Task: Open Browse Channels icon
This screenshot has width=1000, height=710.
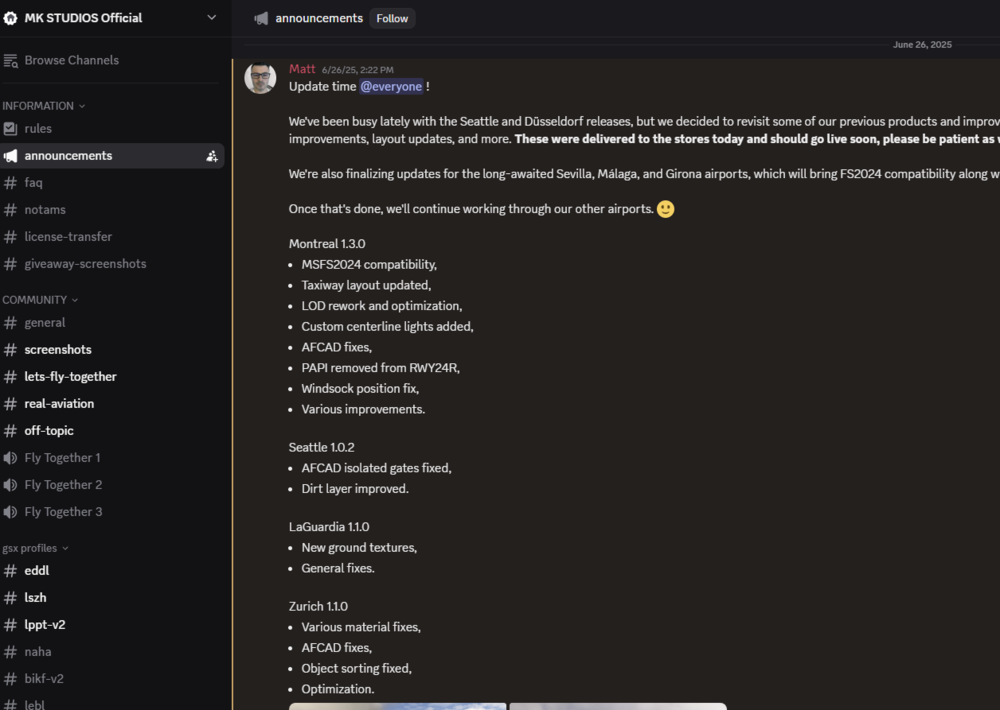Action: point(11,60)
